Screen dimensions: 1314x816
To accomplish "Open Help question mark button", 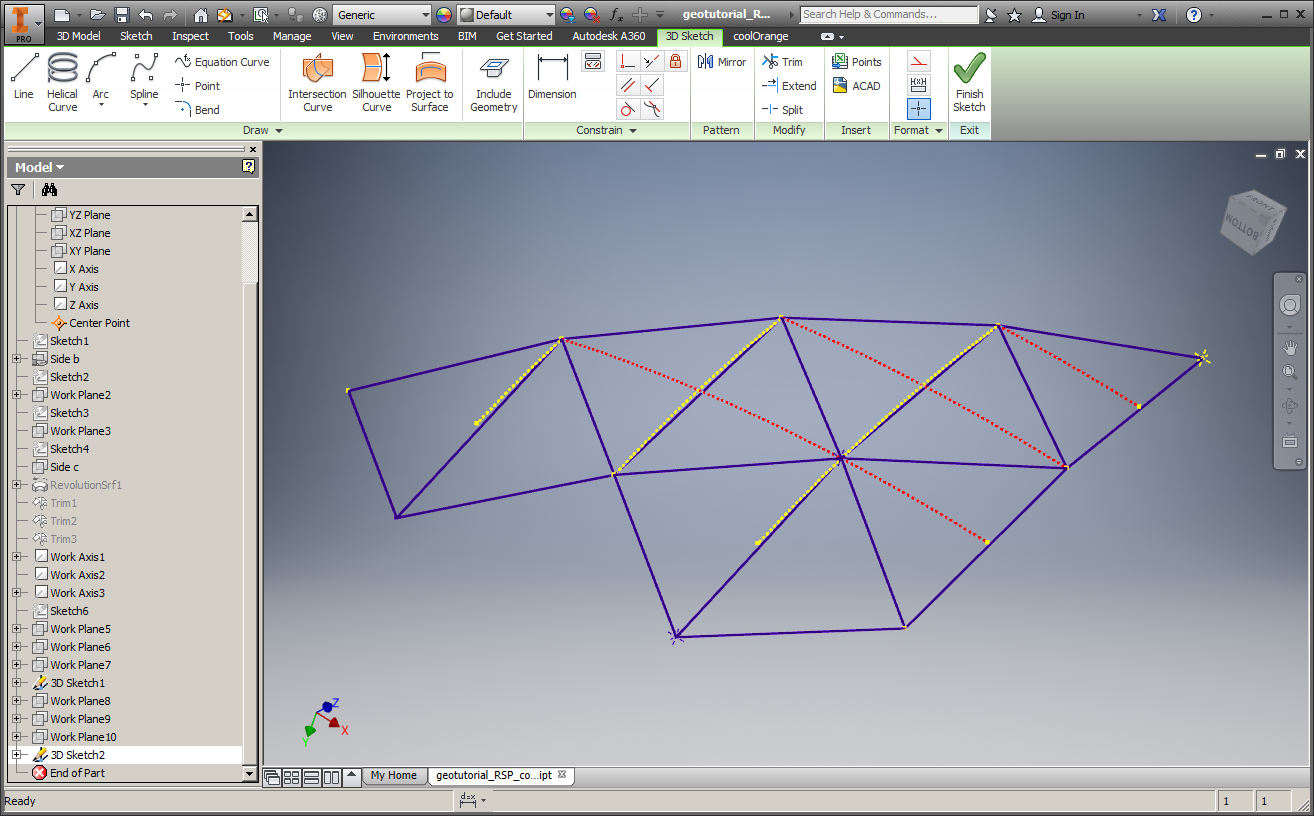I will click(1194, 15).
